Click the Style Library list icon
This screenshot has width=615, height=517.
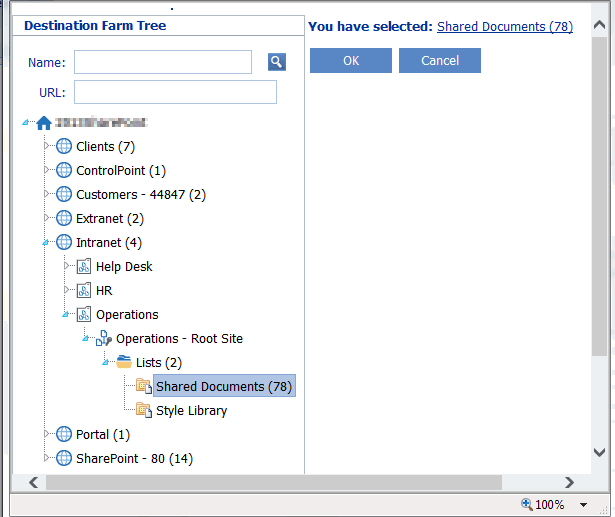point(144,410)
